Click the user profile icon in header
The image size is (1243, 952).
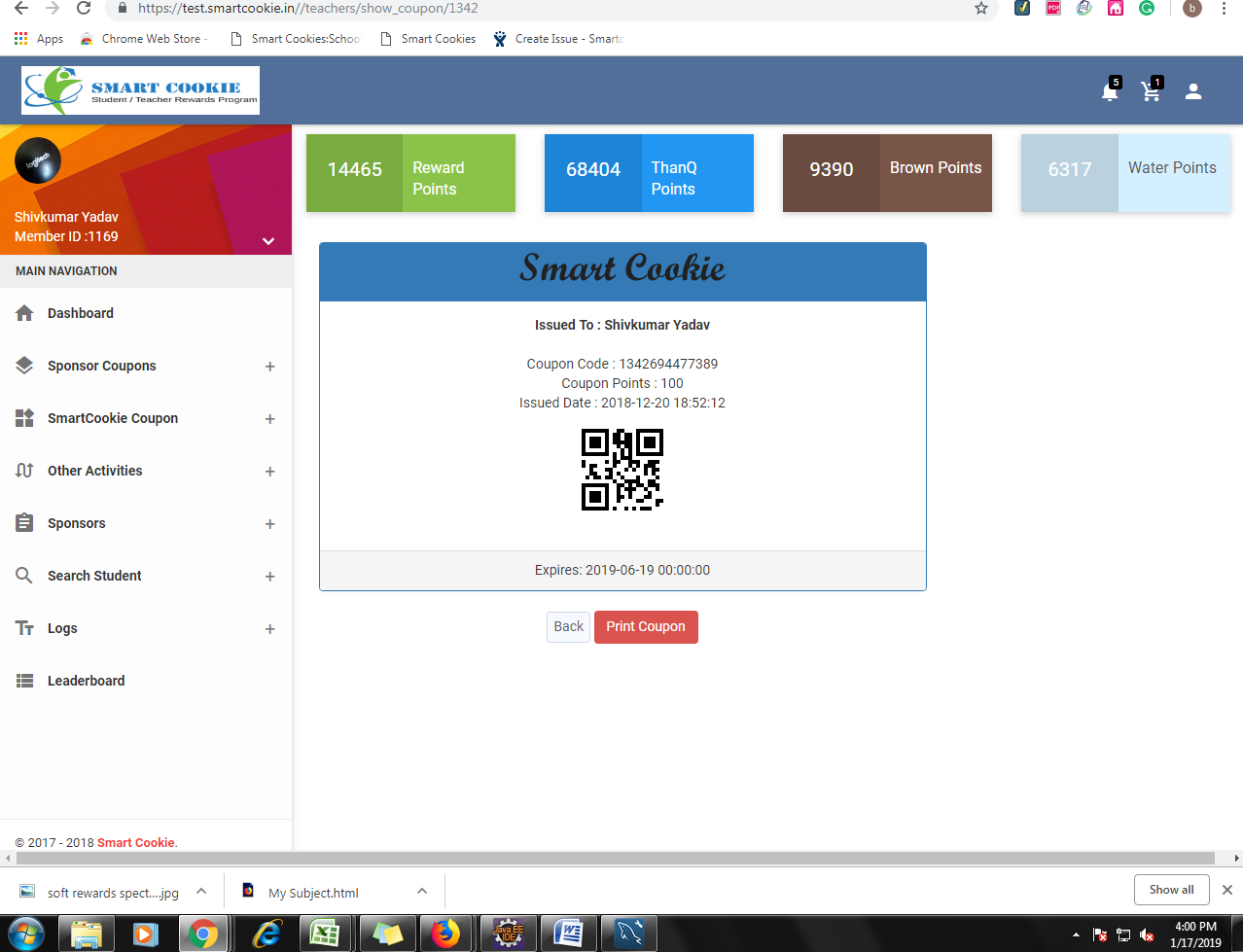tap(1193, 91)
